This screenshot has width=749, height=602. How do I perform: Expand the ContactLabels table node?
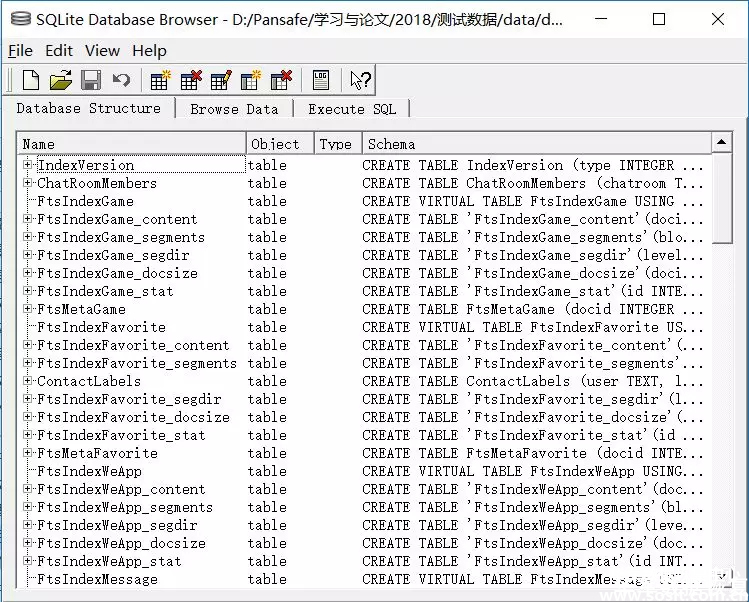coord(28,381)
